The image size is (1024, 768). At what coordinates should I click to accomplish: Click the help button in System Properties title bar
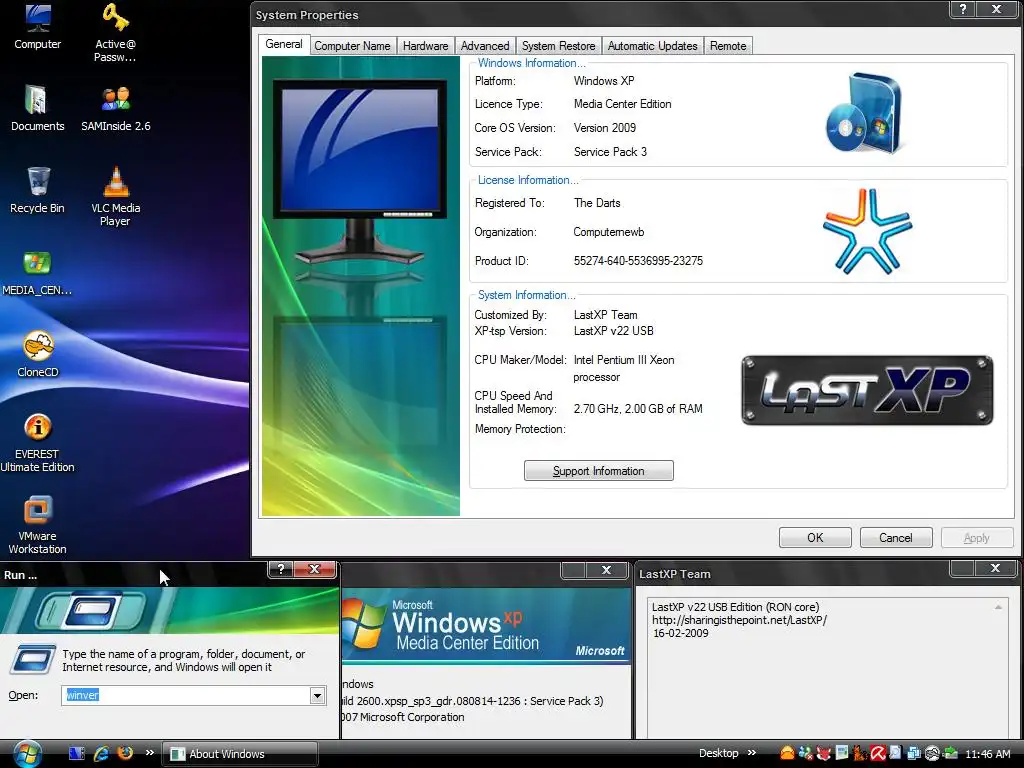[963, 9]
